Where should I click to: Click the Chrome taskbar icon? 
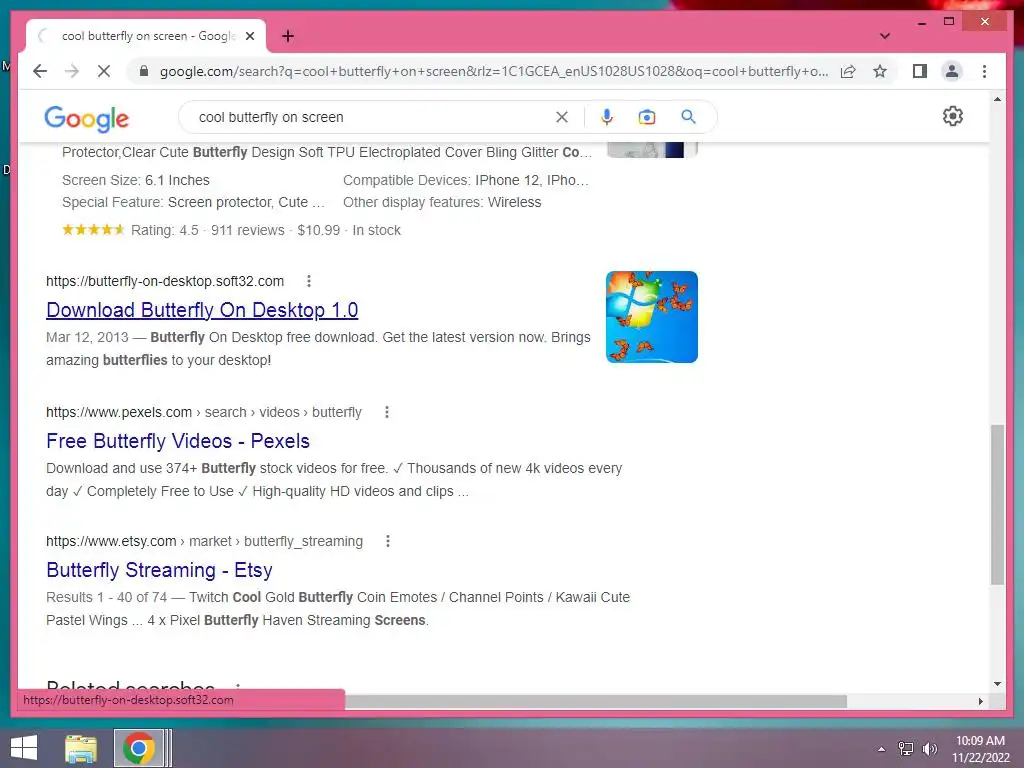tap(138, 748)
